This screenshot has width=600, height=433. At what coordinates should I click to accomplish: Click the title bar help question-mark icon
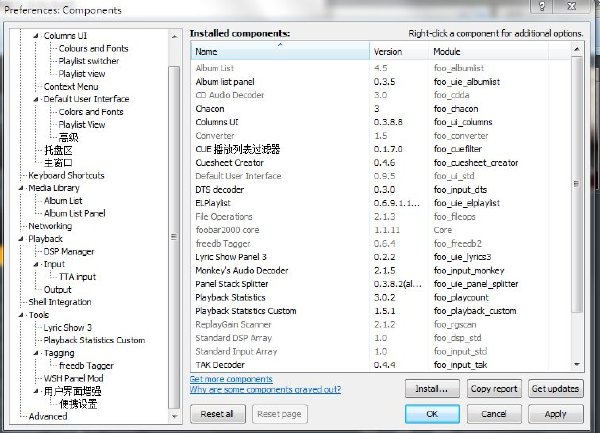point(542,6)
